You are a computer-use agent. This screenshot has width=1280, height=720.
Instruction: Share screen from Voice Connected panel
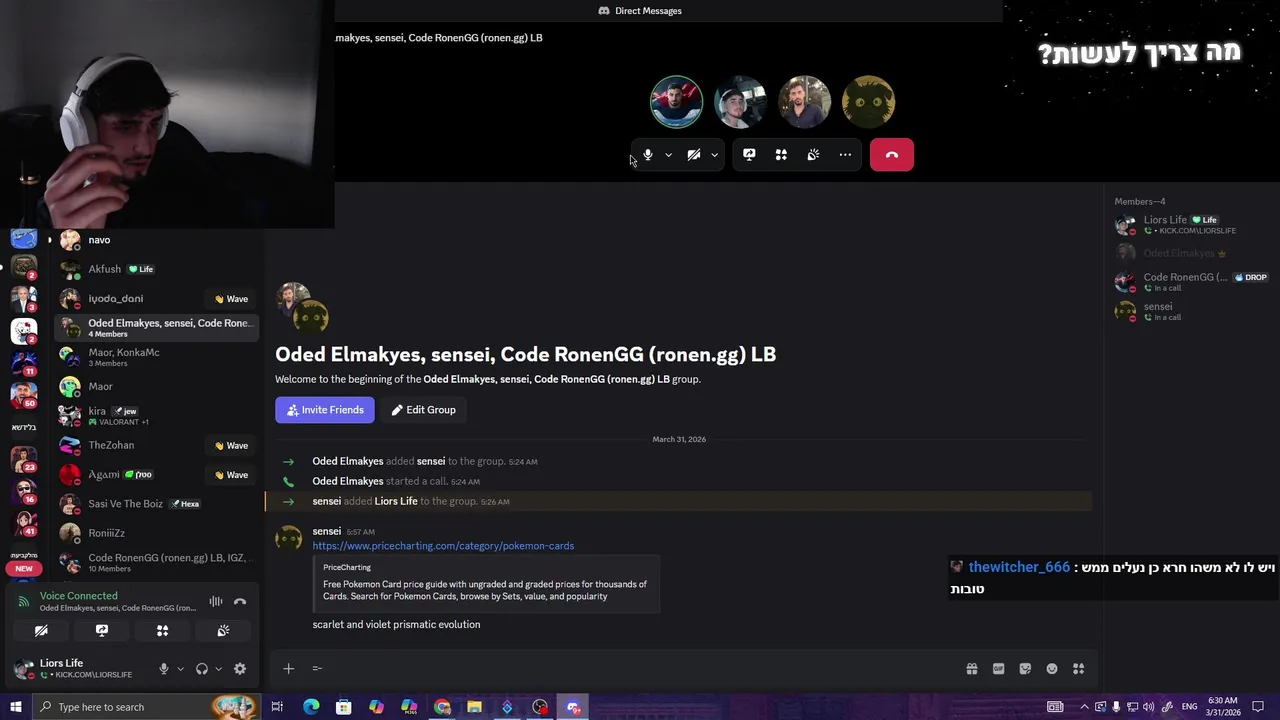(102, 631)
